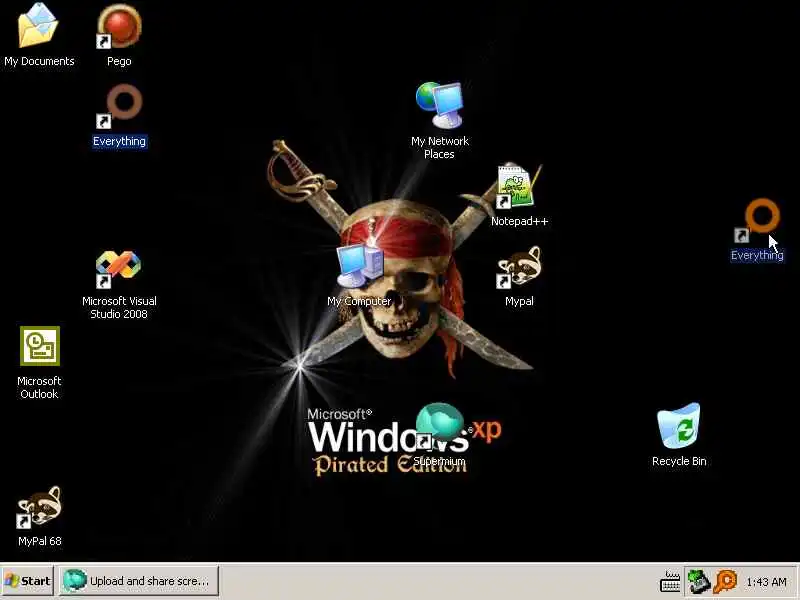800x600 pixels.
Task: Select the Recycle Bin icon
Action: tap(679, 426)
